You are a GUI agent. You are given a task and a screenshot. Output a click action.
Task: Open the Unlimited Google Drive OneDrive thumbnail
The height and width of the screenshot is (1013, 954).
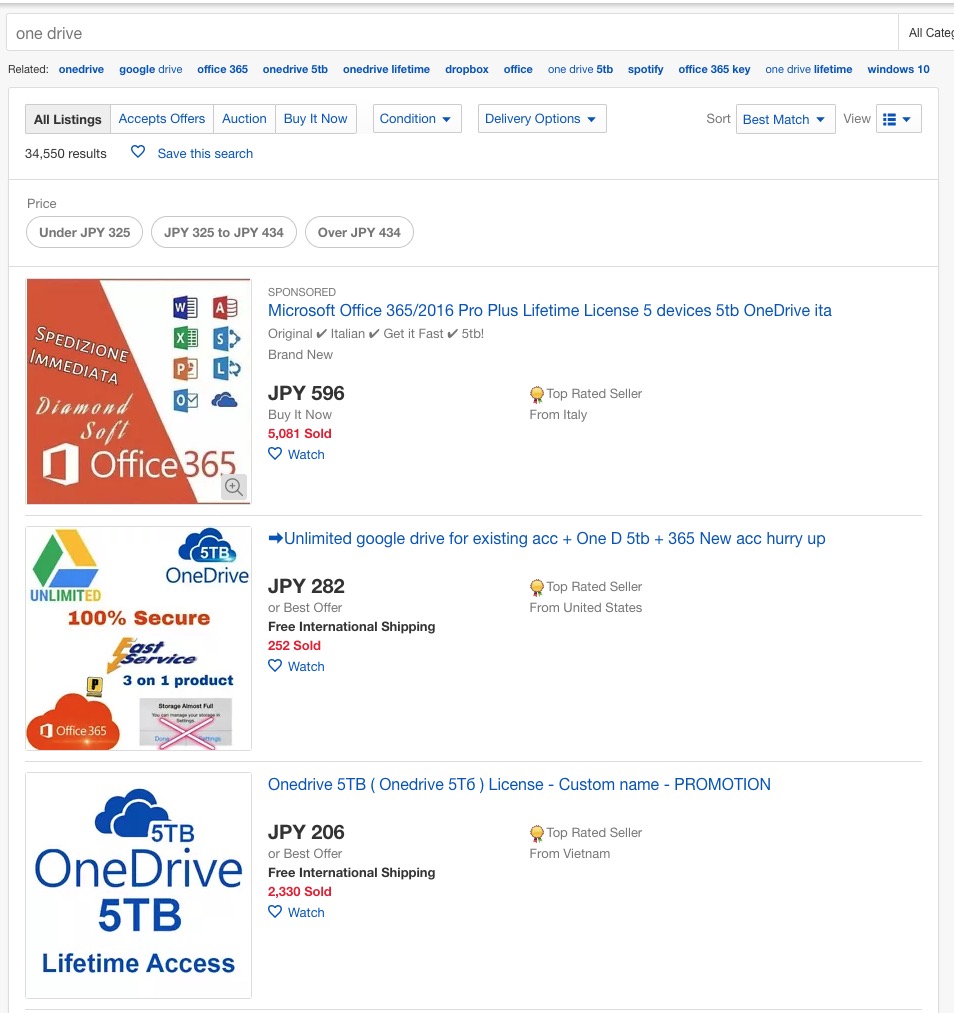tap(138, 638)
